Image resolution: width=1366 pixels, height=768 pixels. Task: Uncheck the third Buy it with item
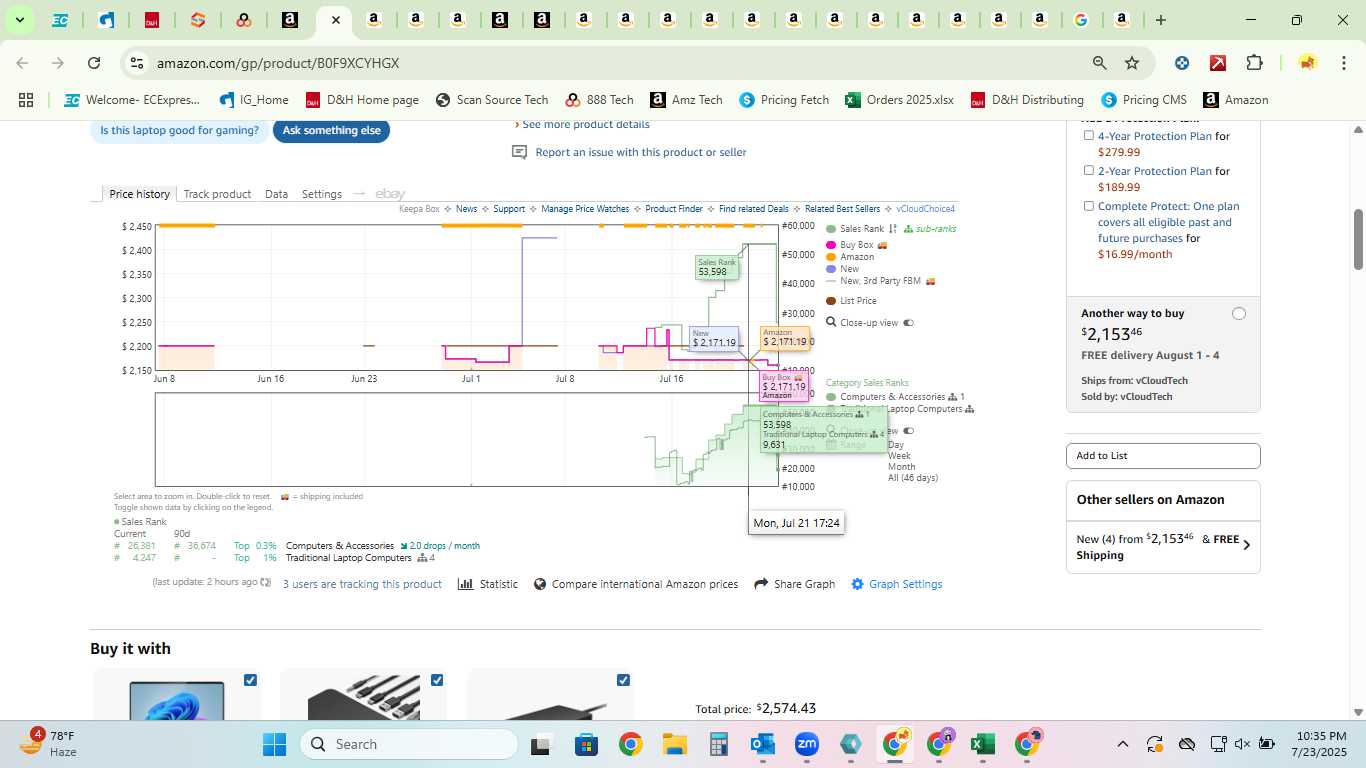[x=624, y=680]
